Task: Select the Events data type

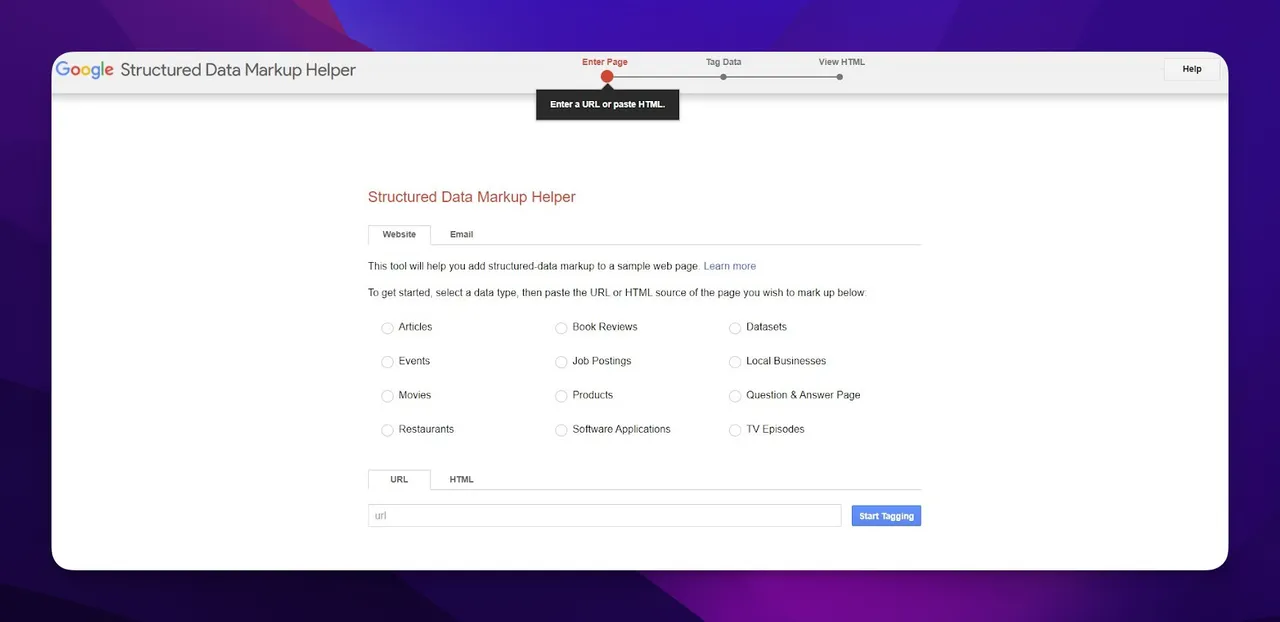Action: [387, 362]
